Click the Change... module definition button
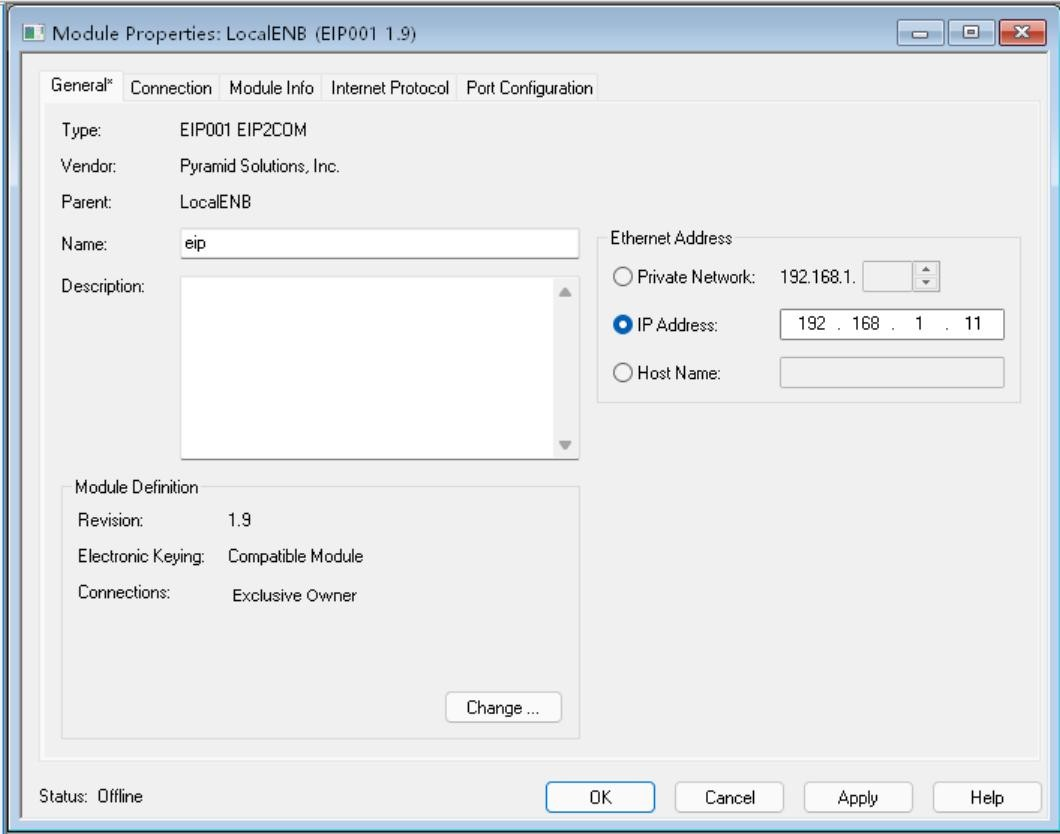The height and width of the screenshot is (834, 1060). pos(503,707)
